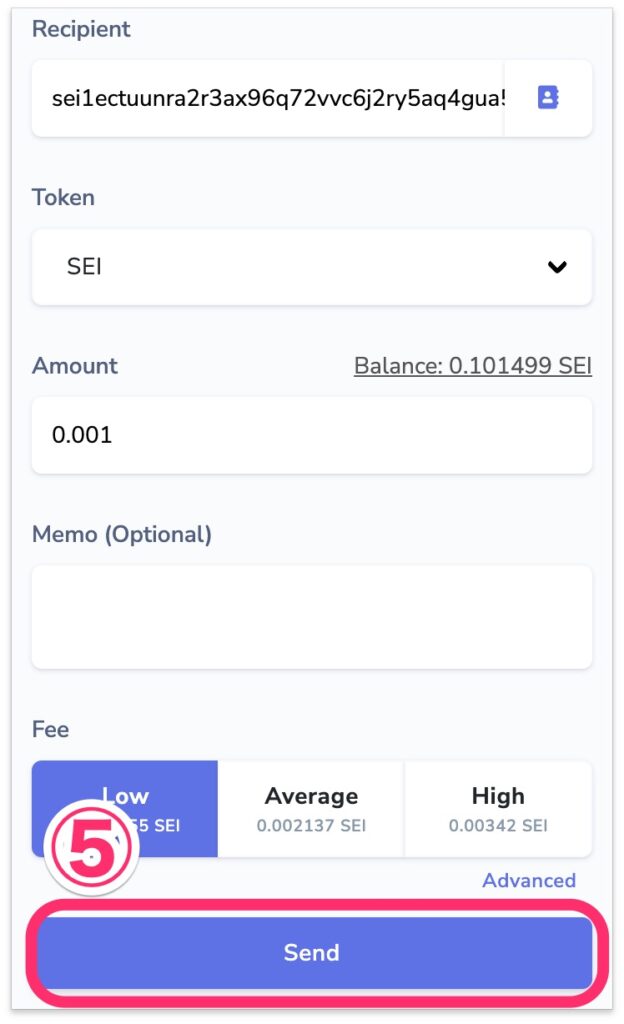The image size is (624, 1024).
Task: Choose the Average fee option
Action: 311,808
